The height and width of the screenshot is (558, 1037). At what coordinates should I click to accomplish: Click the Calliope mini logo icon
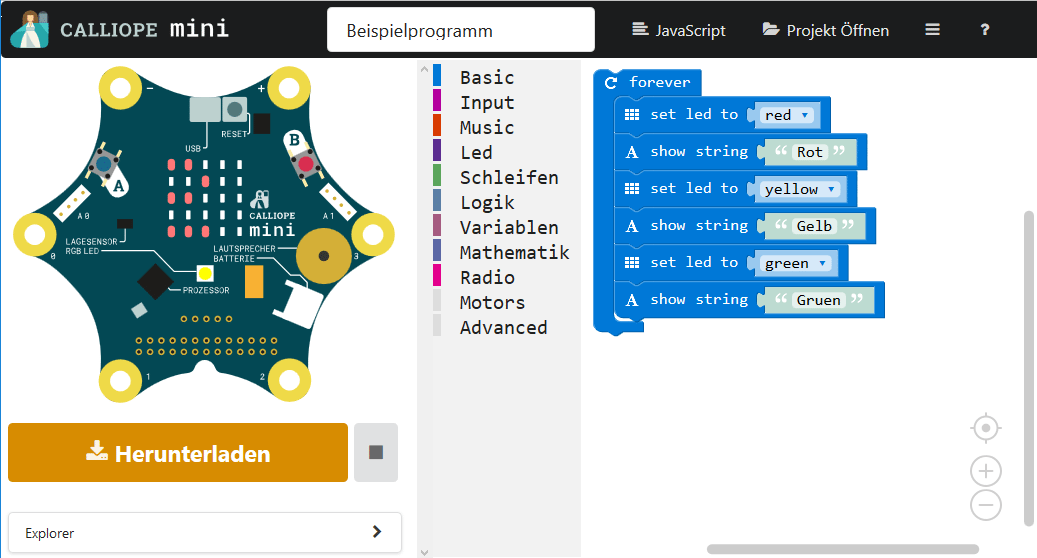tap(30, 29)
